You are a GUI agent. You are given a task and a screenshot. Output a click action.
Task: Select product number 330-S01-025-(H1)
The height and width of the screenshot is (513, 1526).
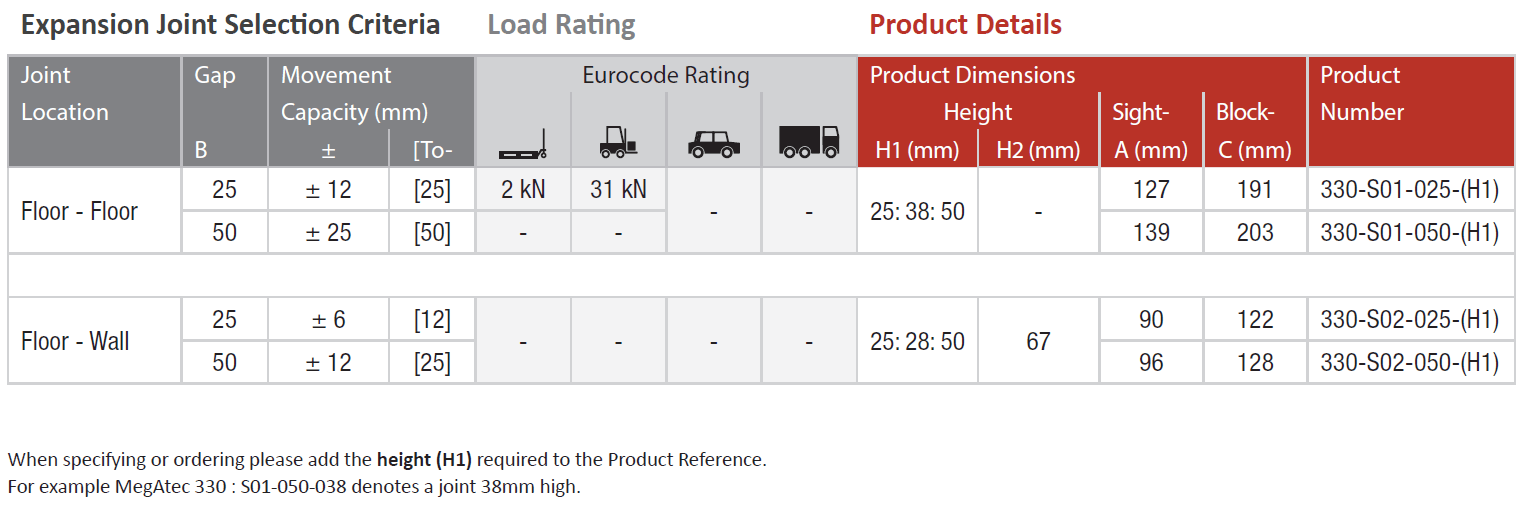point(1410,190)
